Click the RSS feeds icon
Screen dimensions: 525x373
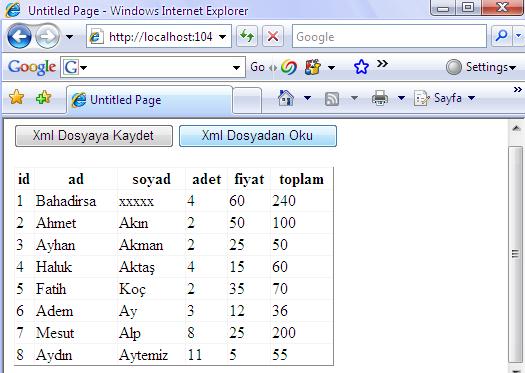coord(332,99)
